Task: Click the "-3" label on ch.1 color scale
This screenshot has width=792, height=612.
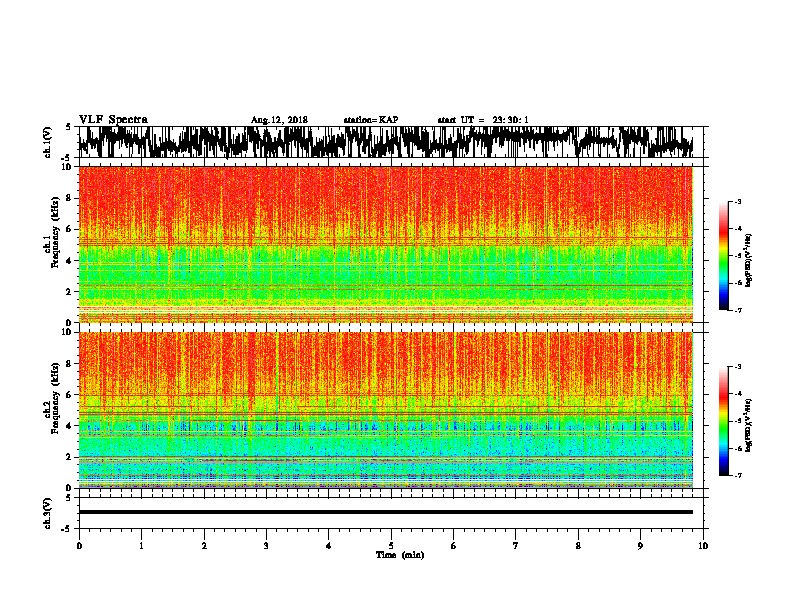Action: point(738,202)
